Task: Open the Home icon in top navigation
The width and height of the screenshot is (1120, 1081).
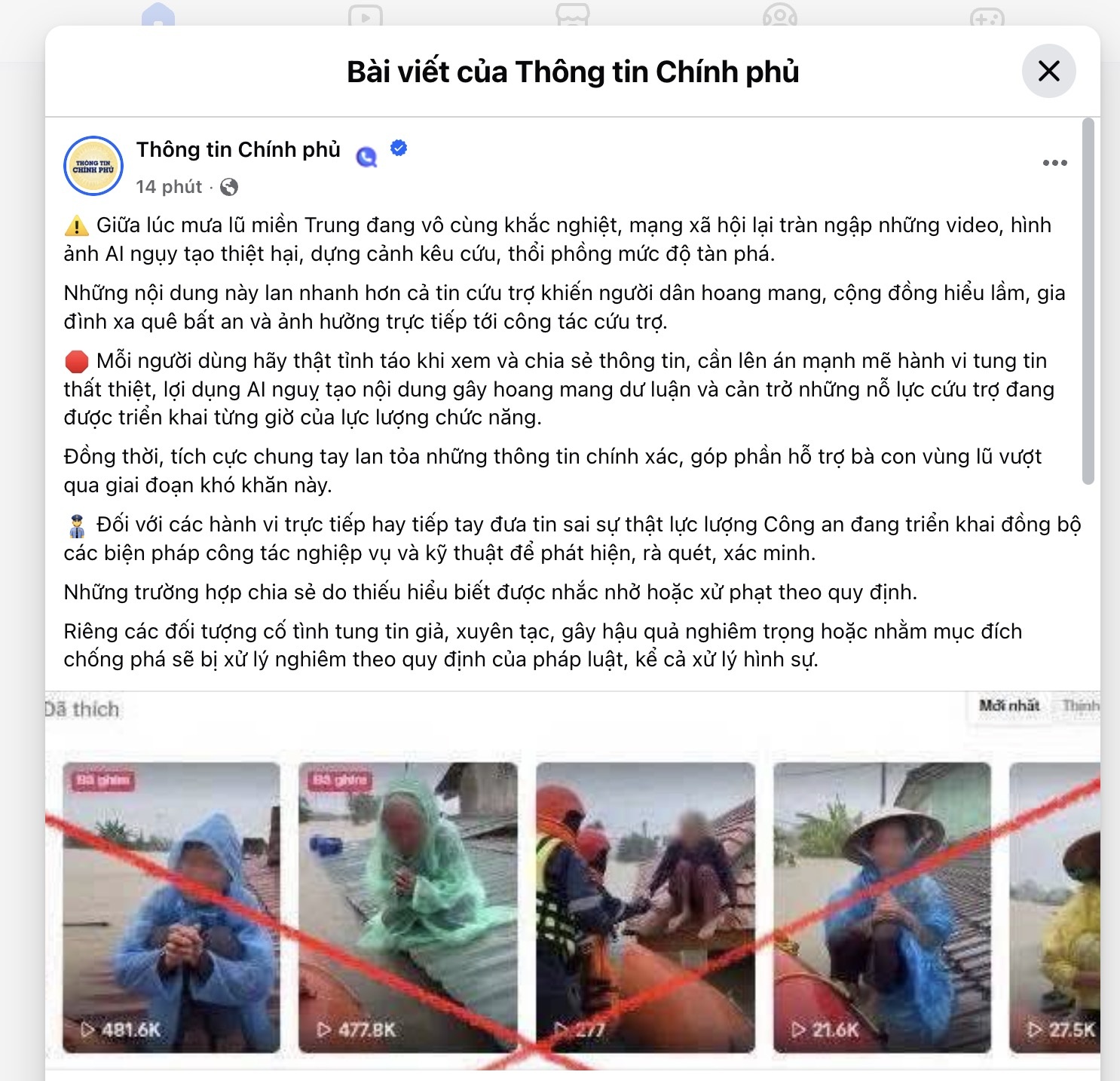Action: pyautogui.click(x=158, y=14)
